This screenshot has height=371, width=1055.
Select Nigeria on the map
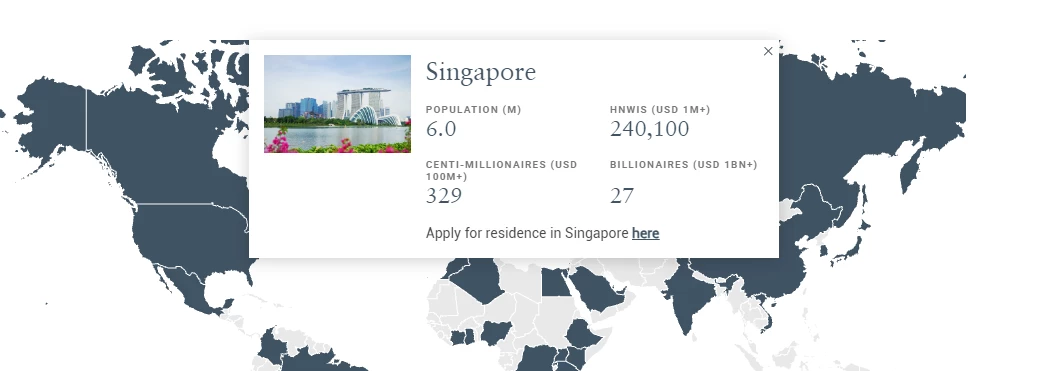497,331
